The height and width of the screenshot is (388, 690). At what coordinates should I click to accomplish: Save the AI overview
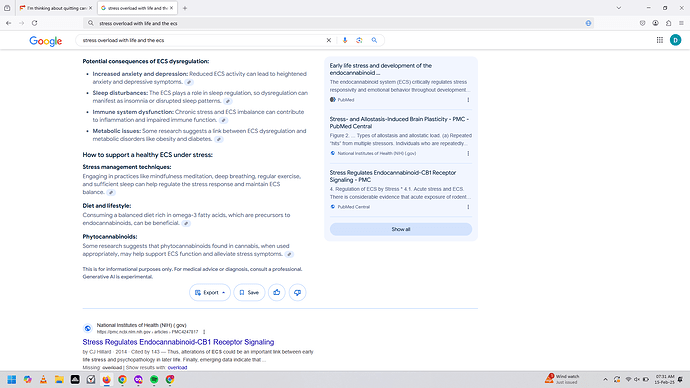tap(249, 293)
